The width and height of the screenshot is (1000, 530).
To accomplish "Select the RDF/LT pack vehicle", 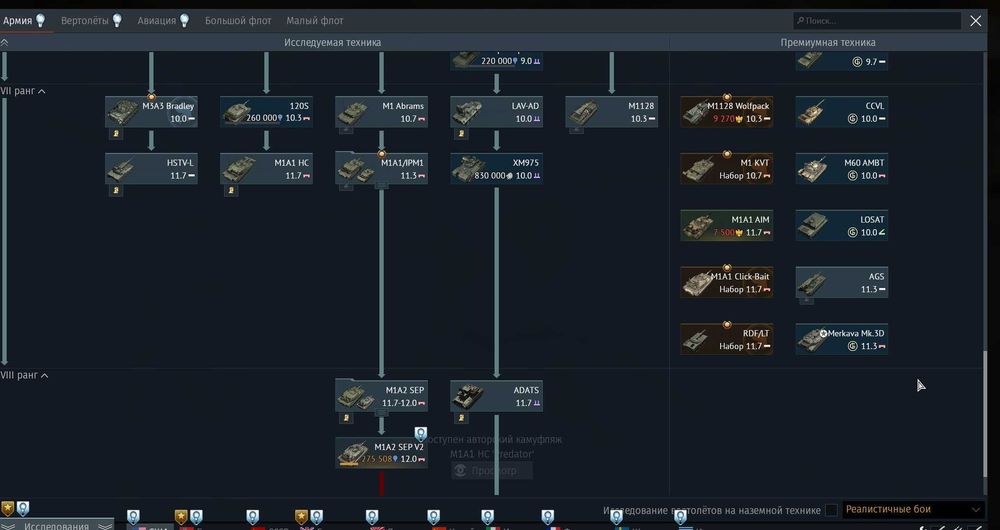I will [727, 339].
